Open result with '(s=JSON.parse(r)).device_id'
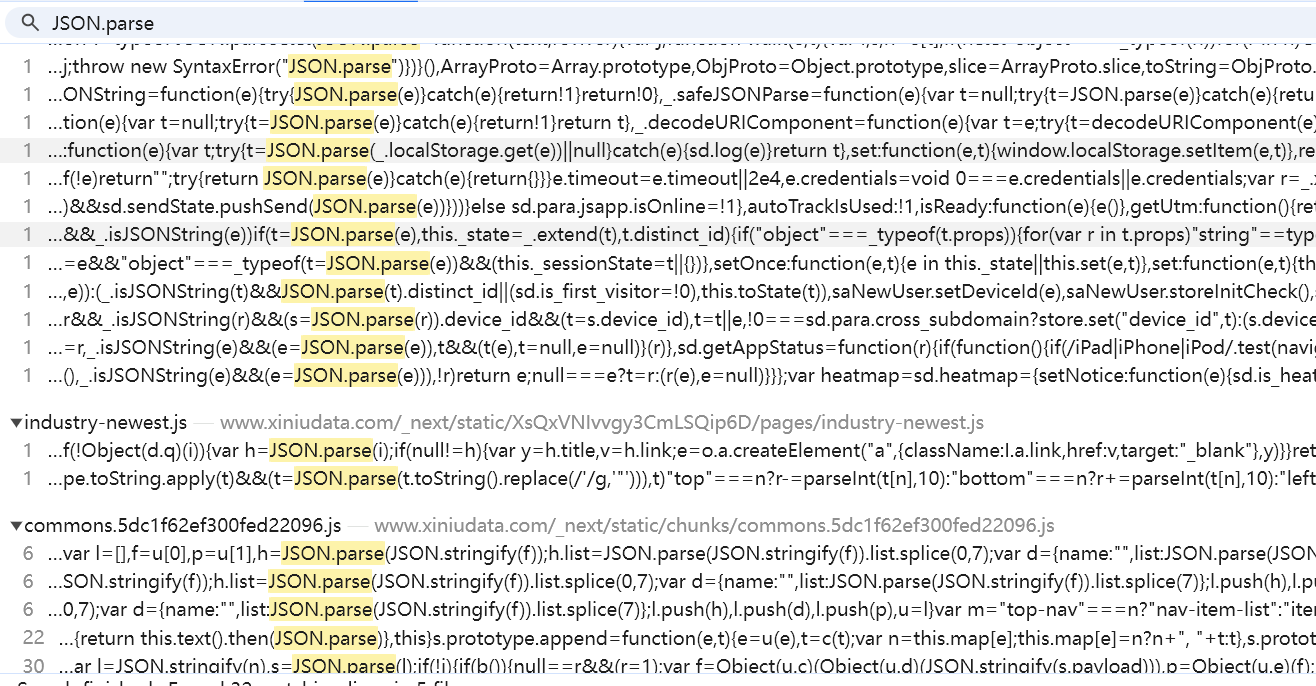This screenshot has width=1316, height=686. 658,319
